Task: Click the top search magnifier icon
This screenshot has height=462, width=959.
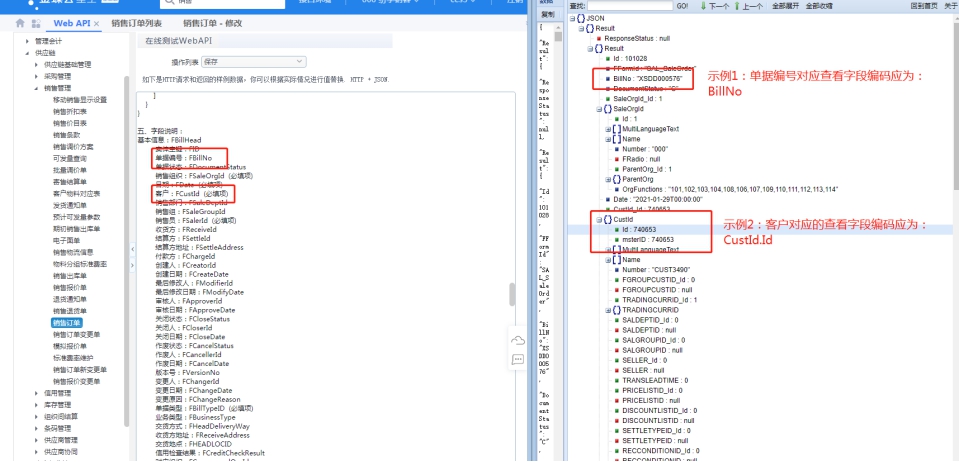Action: tap(169, 2)
